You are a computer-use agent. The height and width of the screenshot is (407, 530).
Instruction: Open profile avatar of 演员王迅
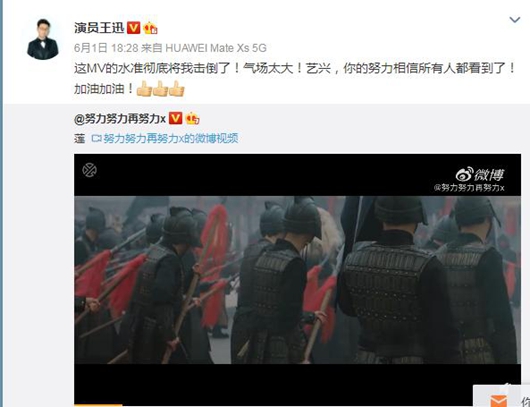point(43,39)
